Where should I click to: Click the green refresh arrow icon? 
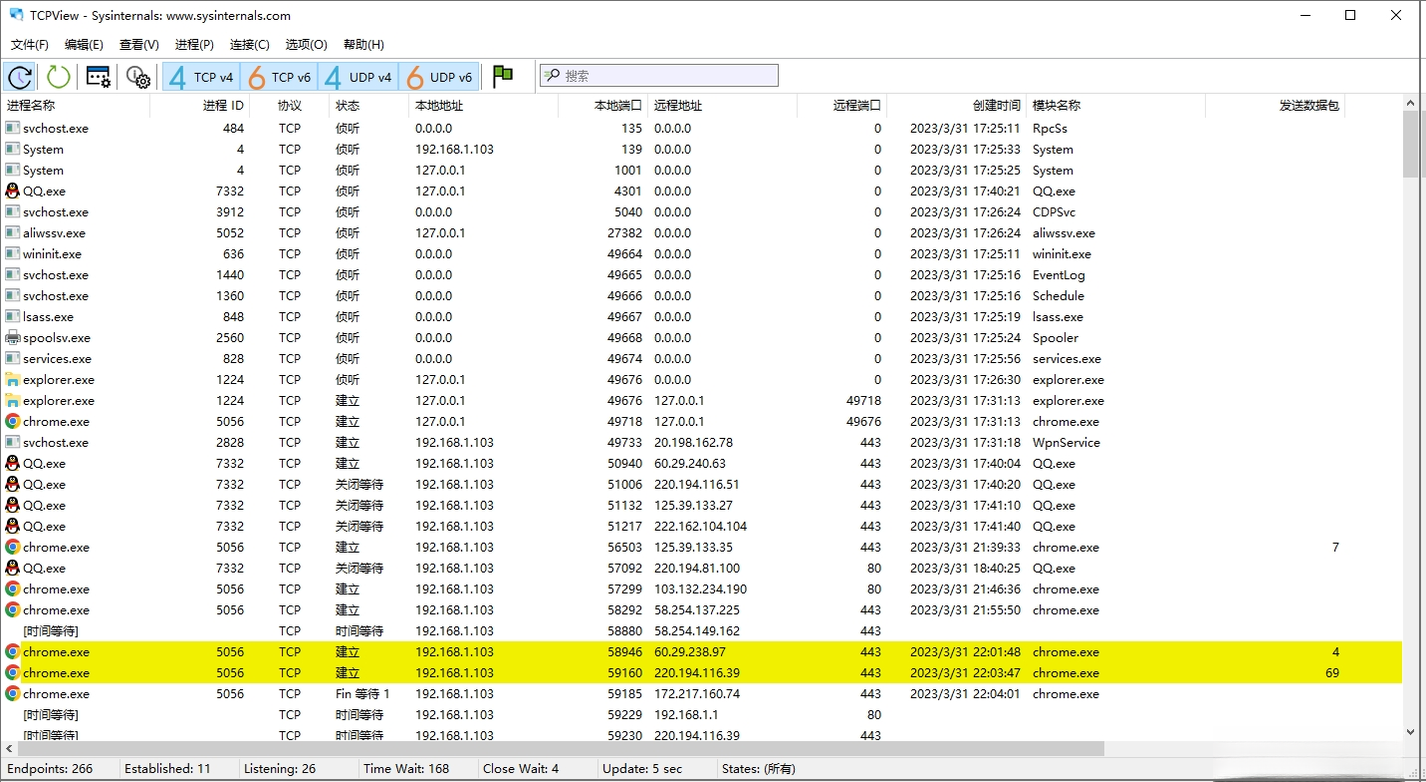coord(58,76)
